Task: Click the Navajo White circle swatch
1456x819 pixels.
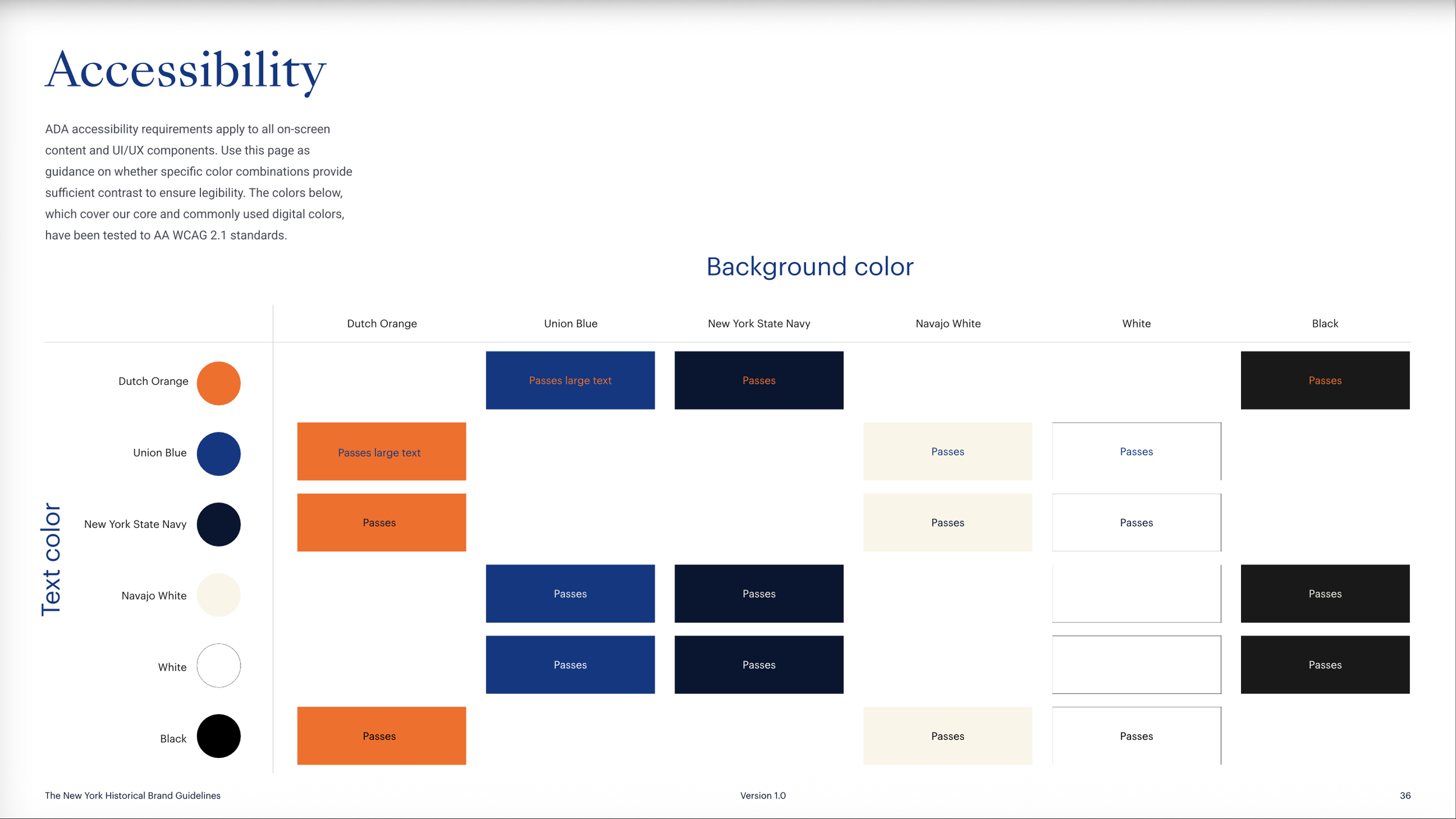Action: 218,595
